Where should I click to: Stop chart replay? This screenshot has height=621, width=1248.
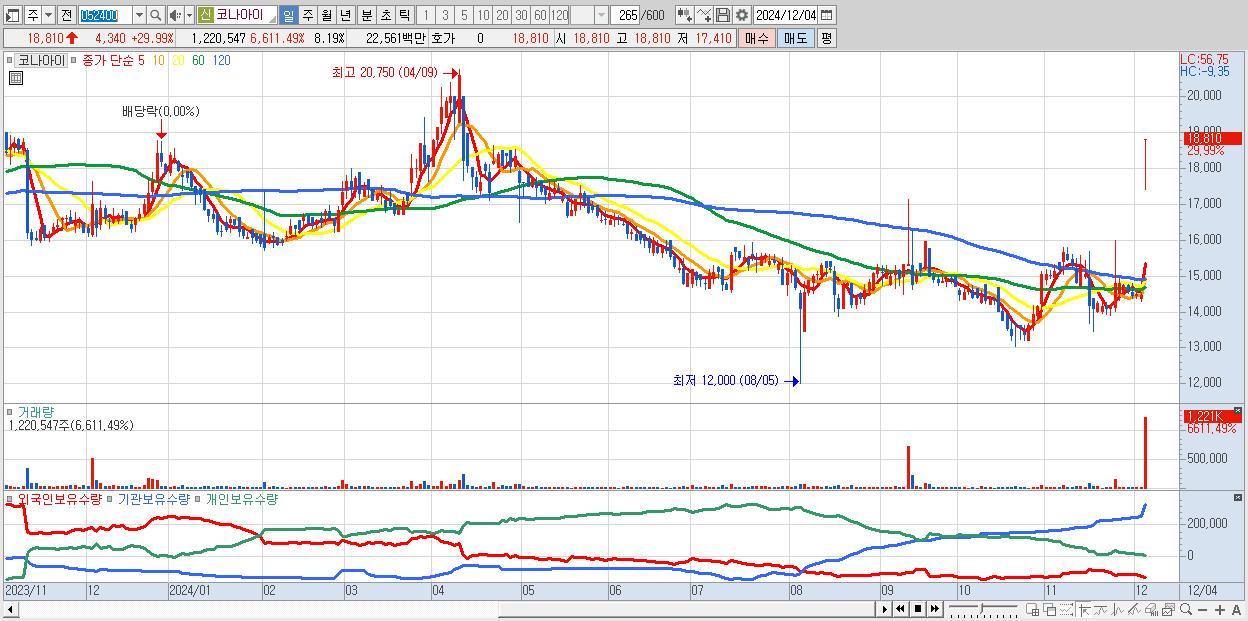918,609
